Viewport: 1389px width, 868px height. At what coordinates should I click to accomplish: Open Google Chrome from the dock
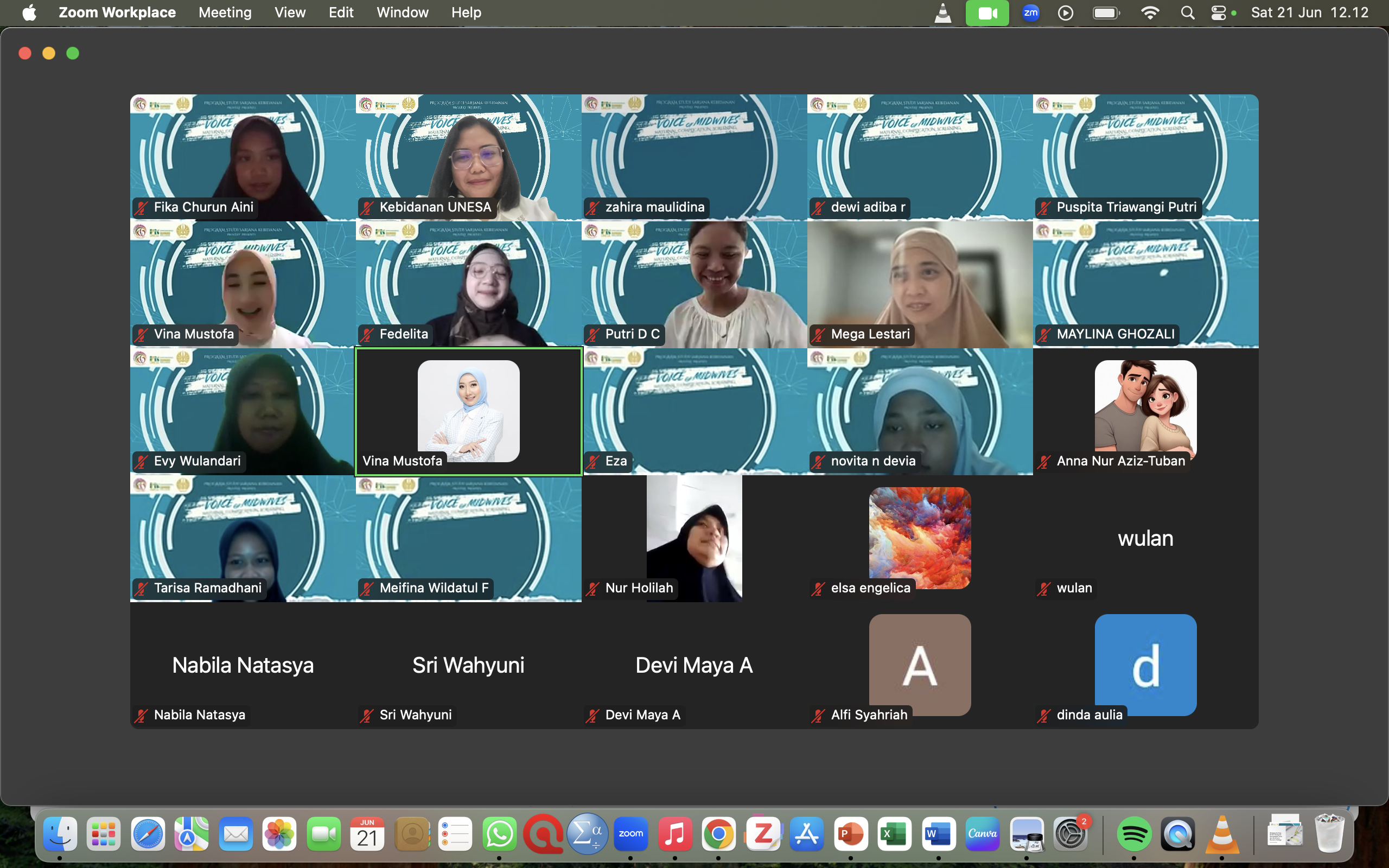pyautogui.click(x=718, y=834)
